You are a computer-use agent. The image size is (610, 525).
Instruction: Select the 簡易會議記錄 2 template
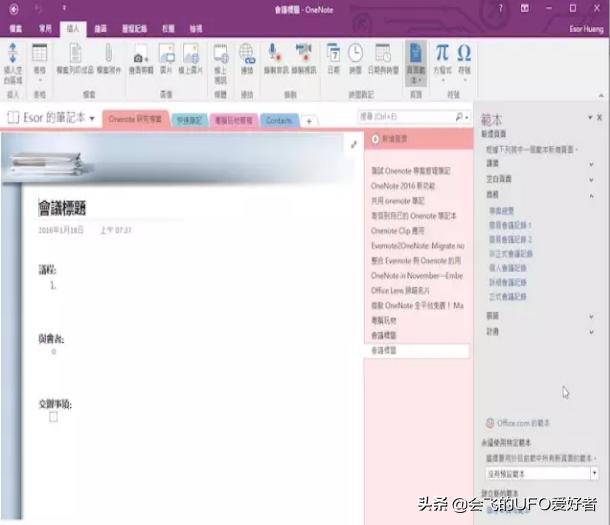pyautogui.click(x=510, y=239)
